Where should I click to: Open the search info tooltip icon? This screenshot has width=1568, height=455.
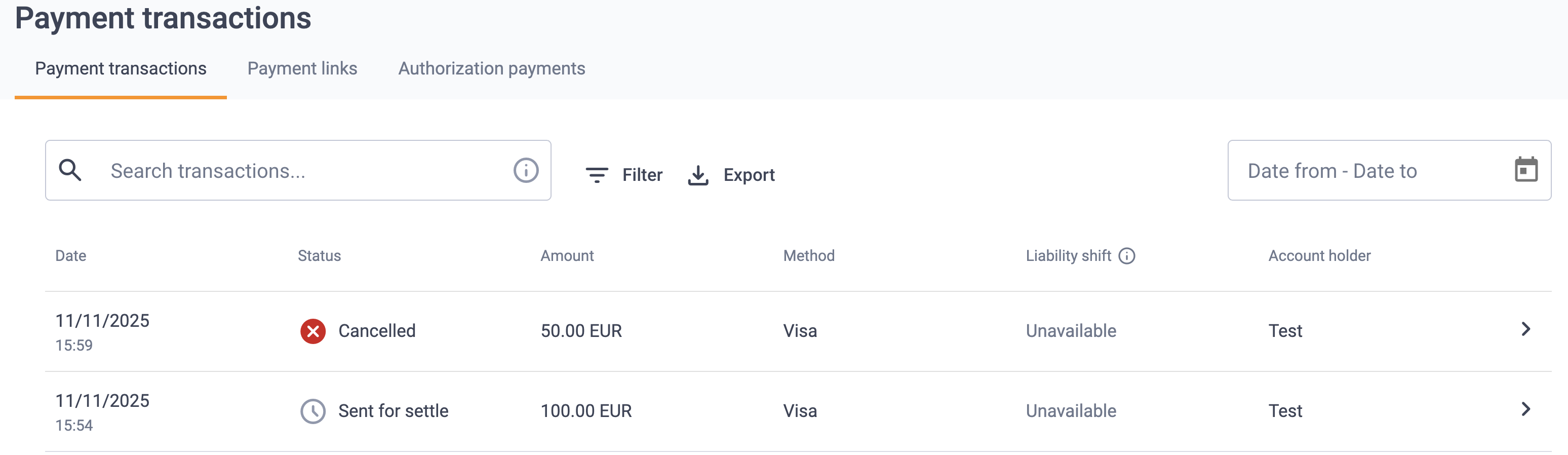click(x=526, y=171)
